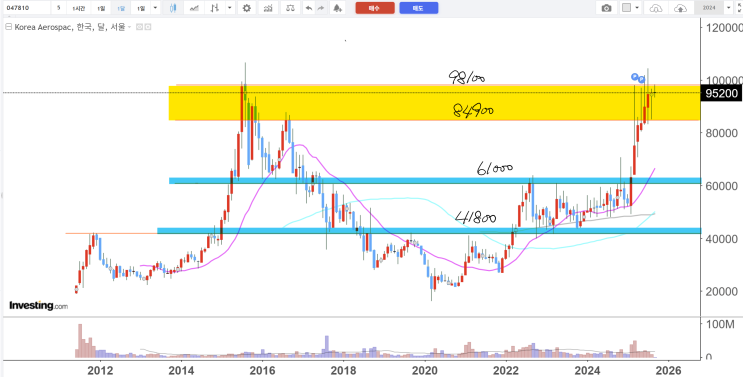Image resolution: width=743 pixels, height=377 pixels.
Task: Toggle the legend visibility icon beside symbol title
Action: 139,27
